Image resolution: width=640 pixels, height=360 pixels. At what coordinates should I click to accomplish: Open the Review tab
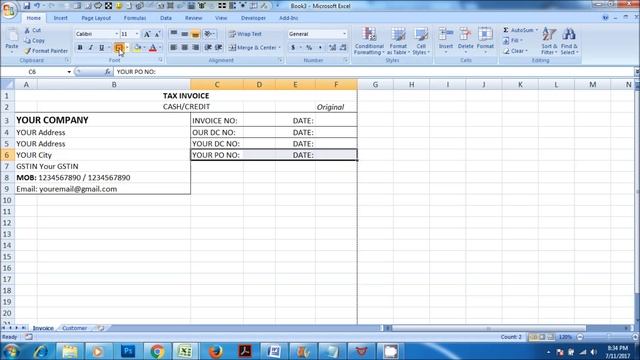tap(193, 18)
